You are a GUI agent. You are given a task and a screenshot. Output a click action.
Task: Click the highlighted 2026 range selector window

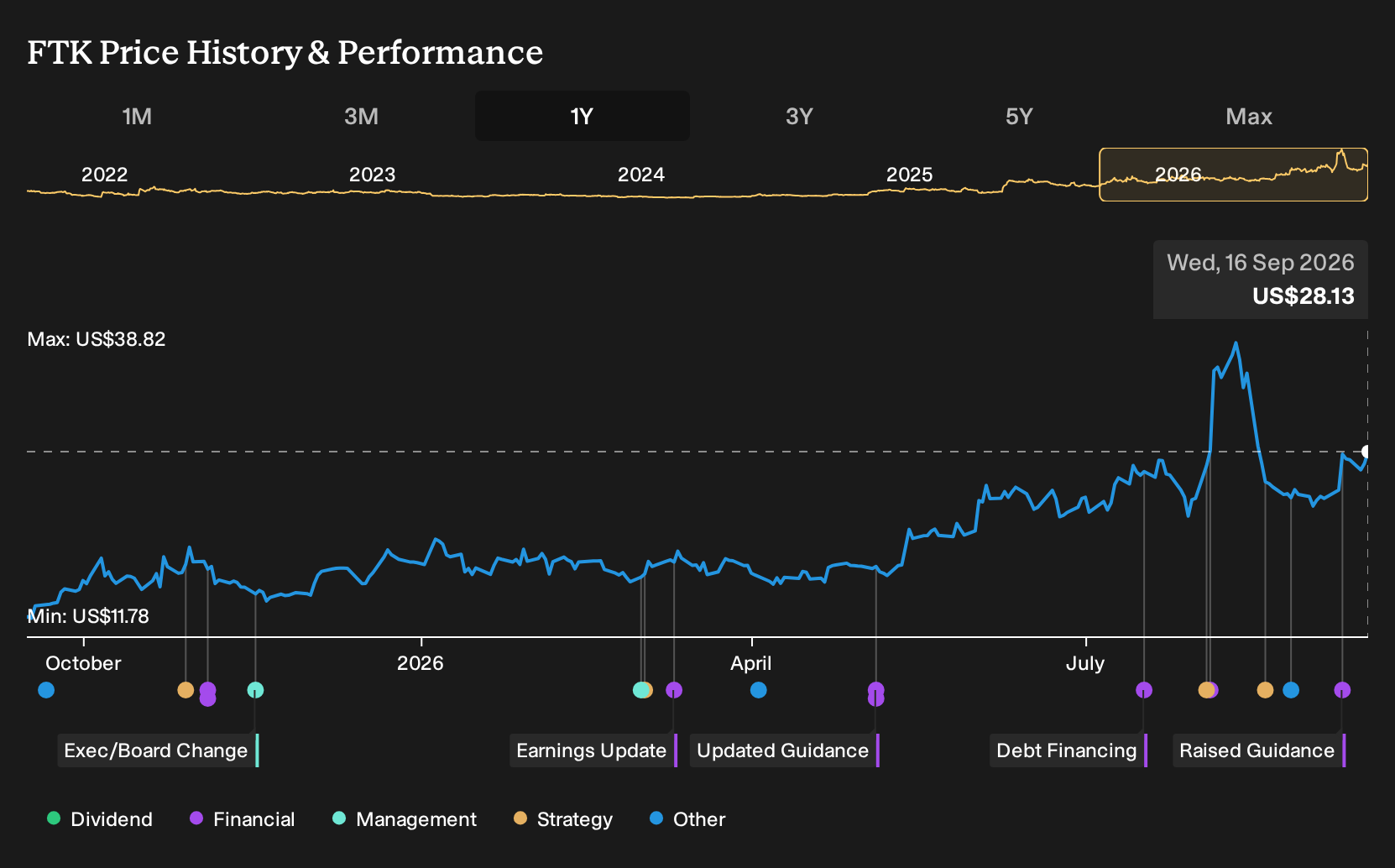coord(1234,175)
